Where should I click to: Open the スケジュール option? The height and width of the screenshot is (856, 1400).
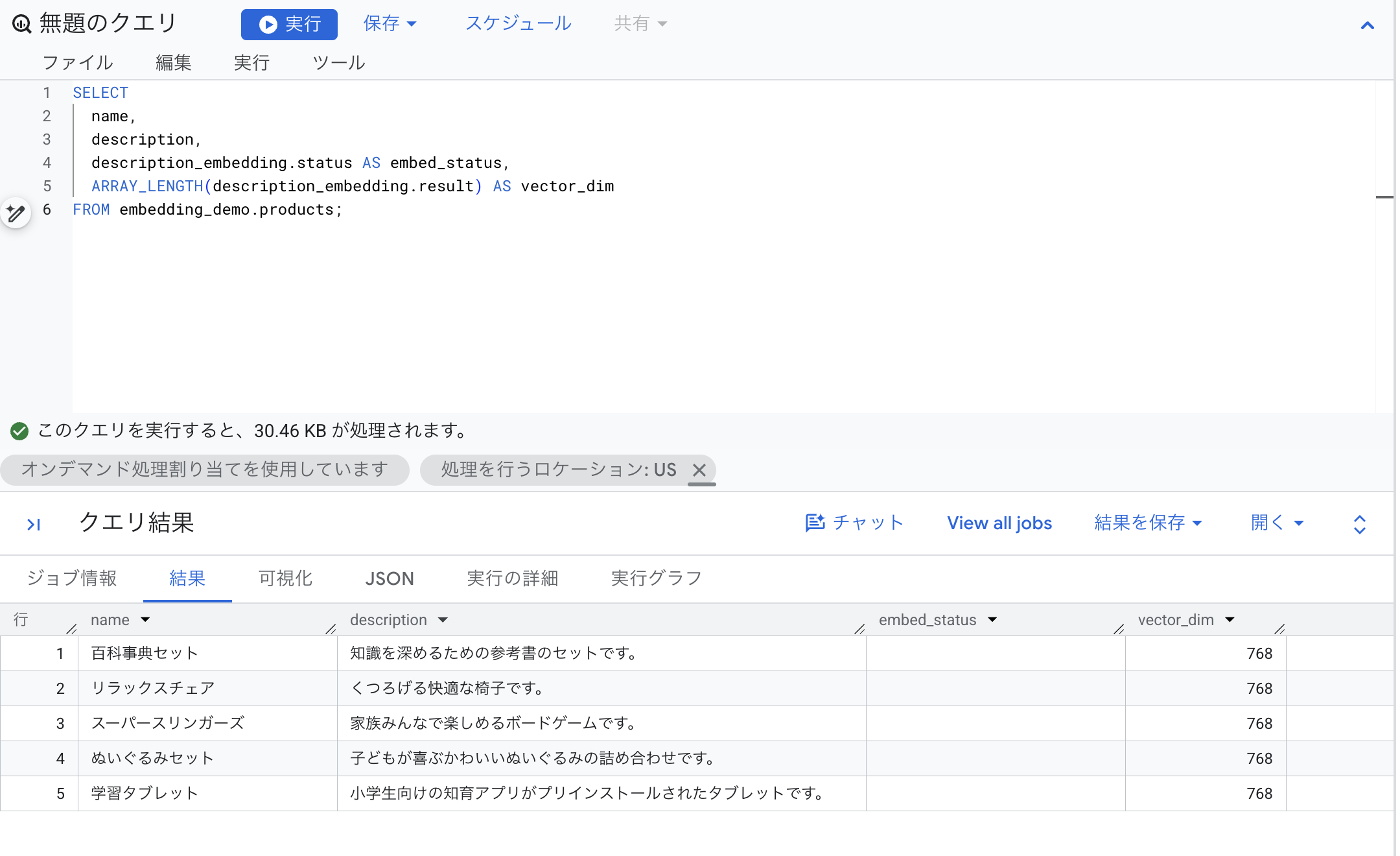point(518,24)
